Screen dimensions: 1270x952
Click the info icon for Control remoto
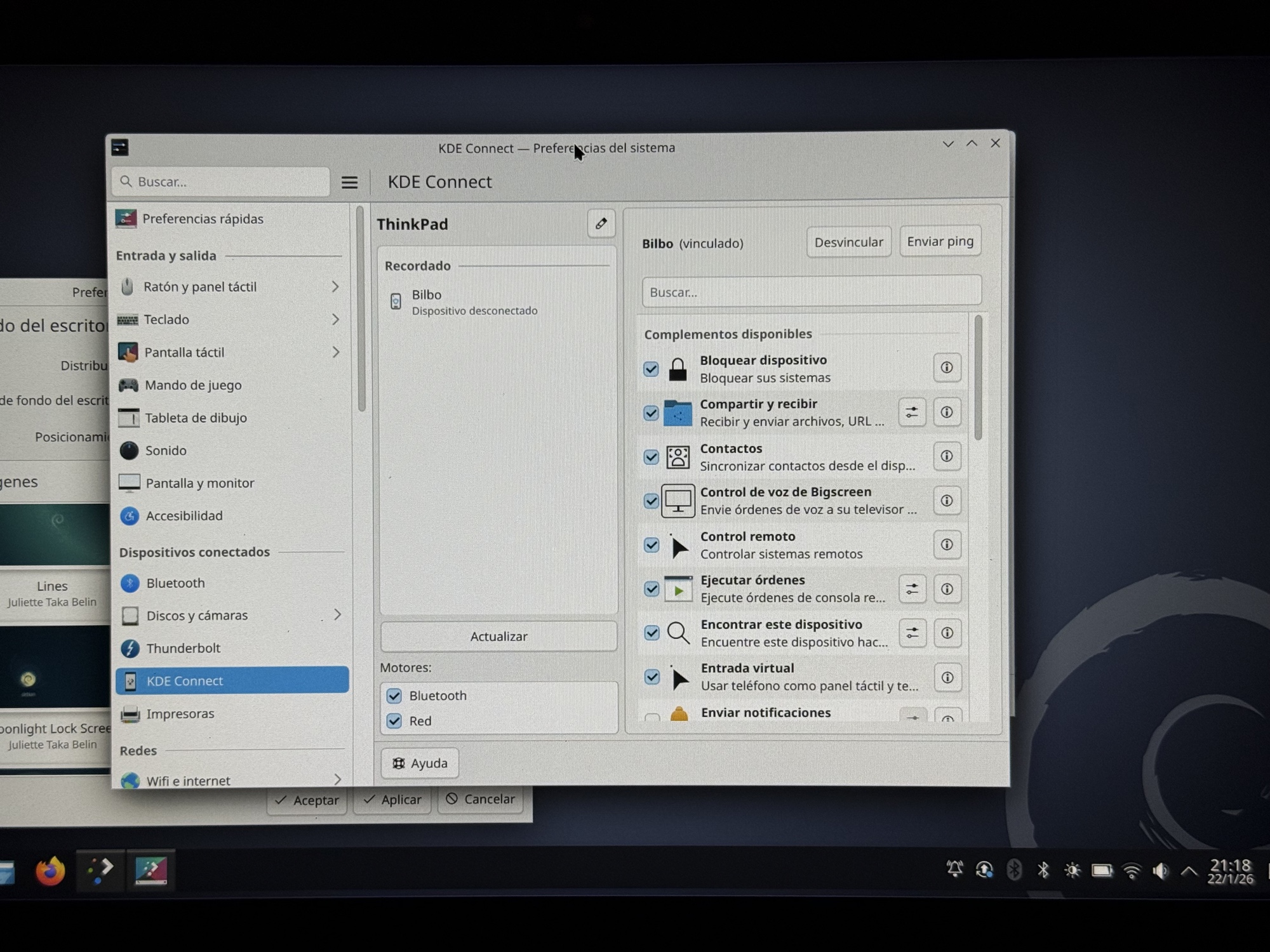946,545
